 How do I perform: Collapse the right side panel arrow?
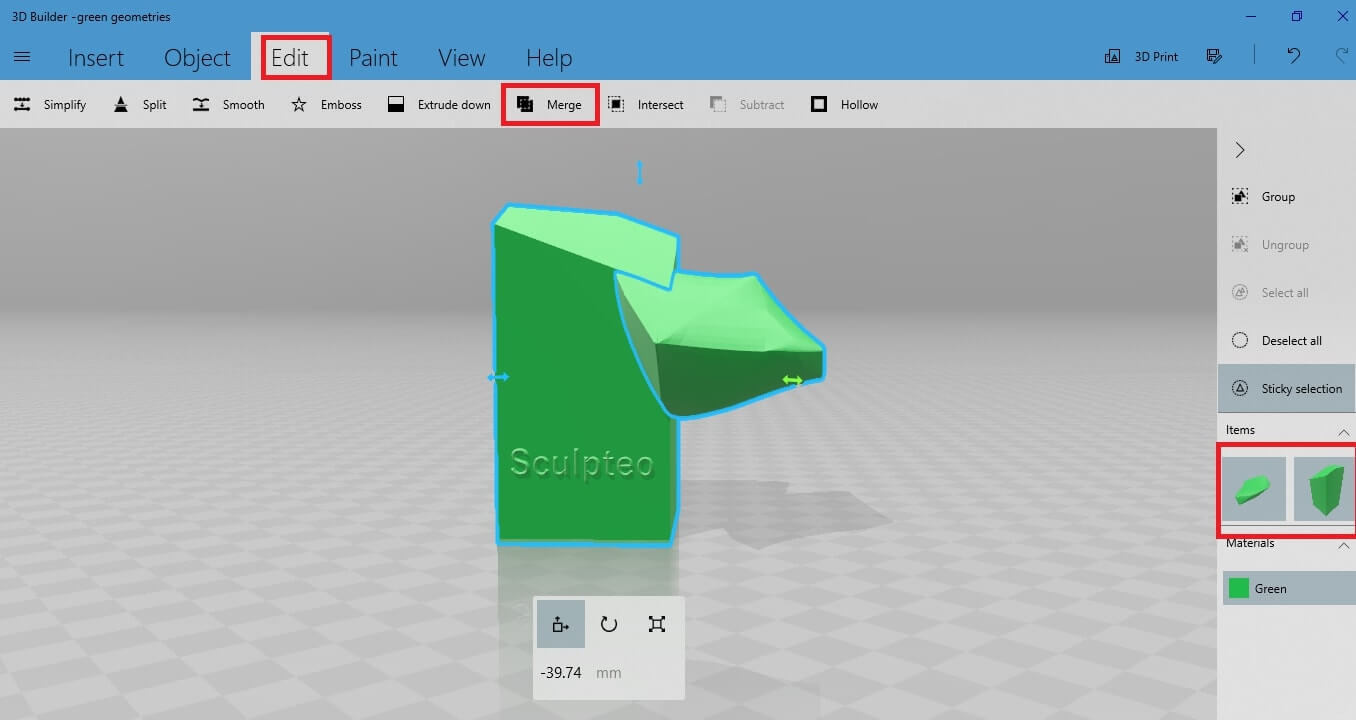click(1240, 150)
